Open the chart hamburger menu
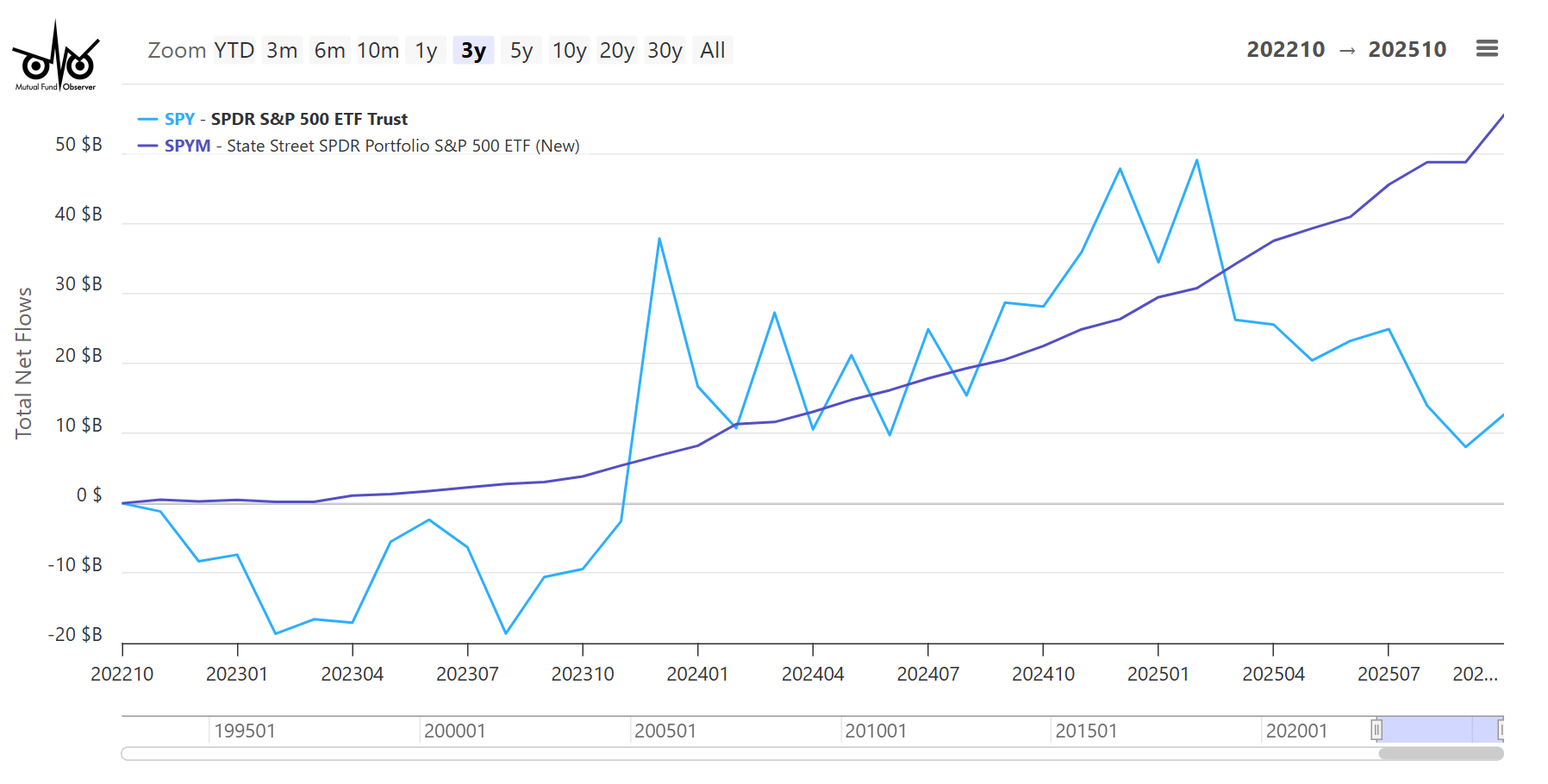Viewport: 1548px width, 784px height. (x=1487, y=49)
